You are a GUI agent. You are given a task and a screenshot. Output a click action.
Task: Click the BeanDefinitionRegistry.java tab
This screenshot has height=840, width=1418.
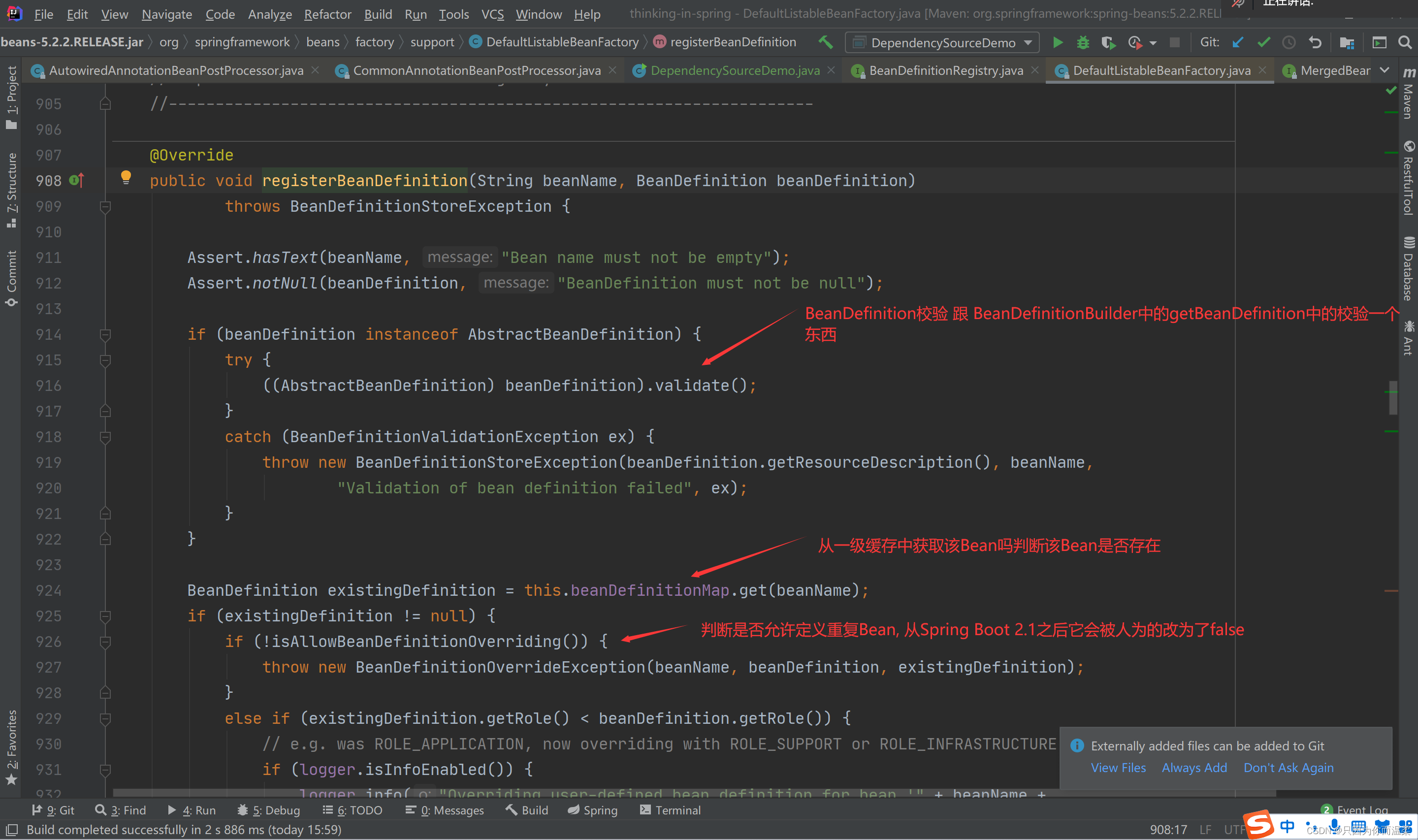coord(945,70)
